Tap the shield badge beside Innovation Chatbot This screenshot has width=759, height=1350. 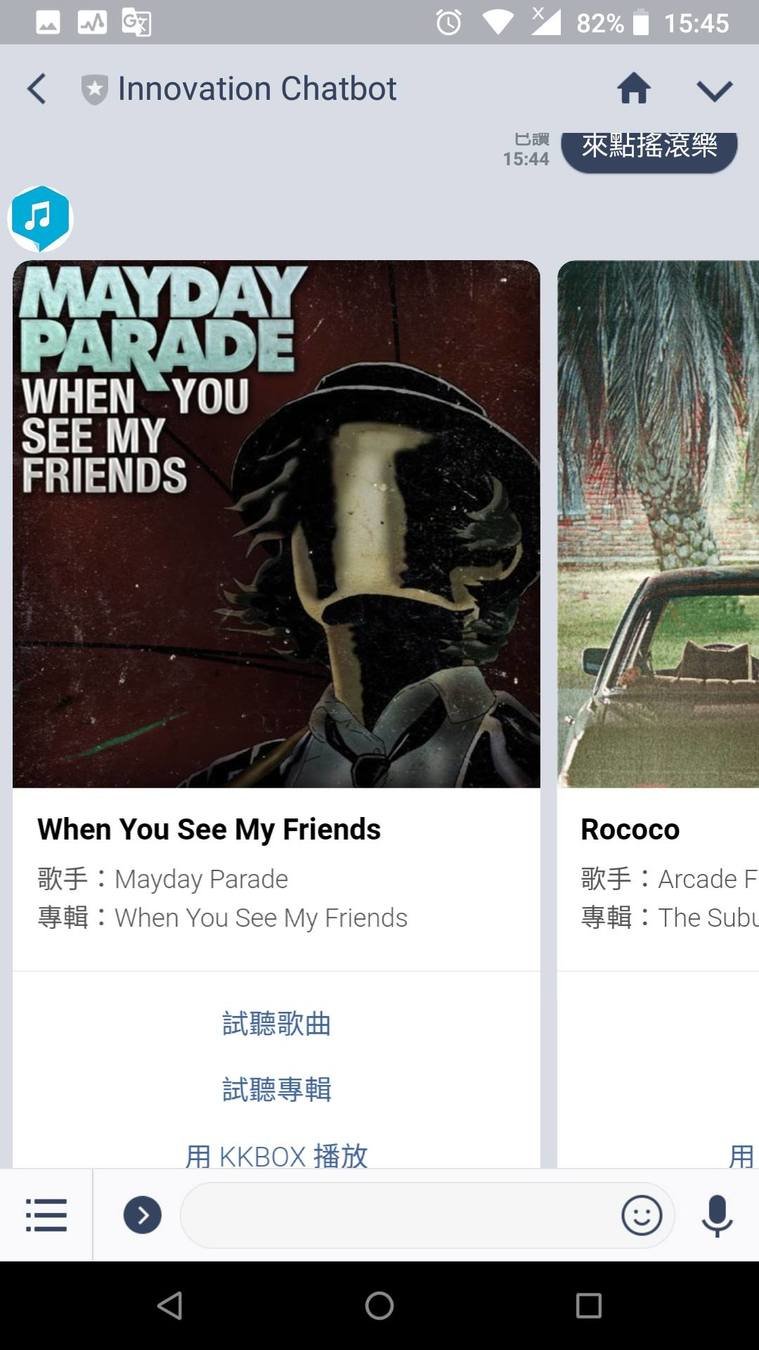(94, 90)
